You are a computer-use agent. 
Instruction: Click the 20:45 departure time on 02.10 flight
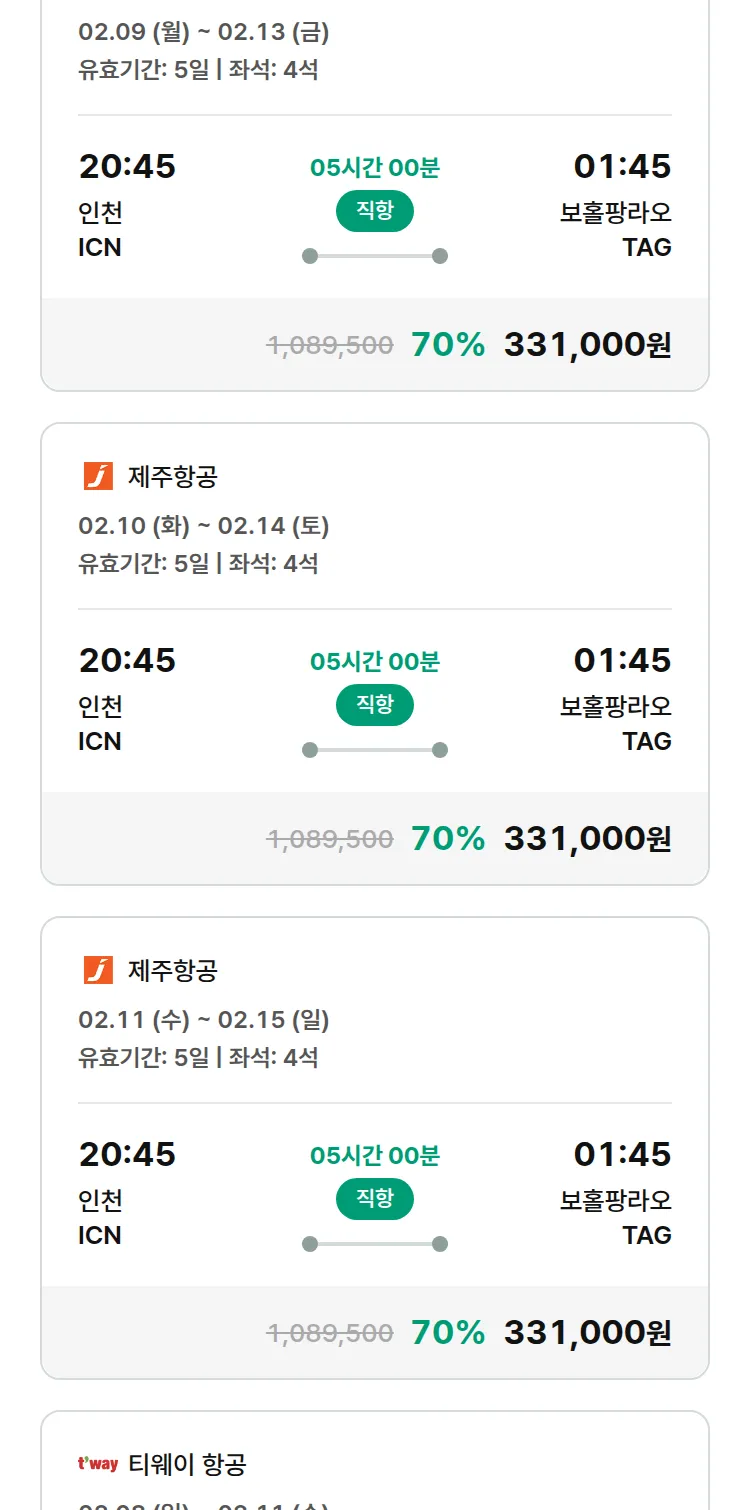[127, 660]
